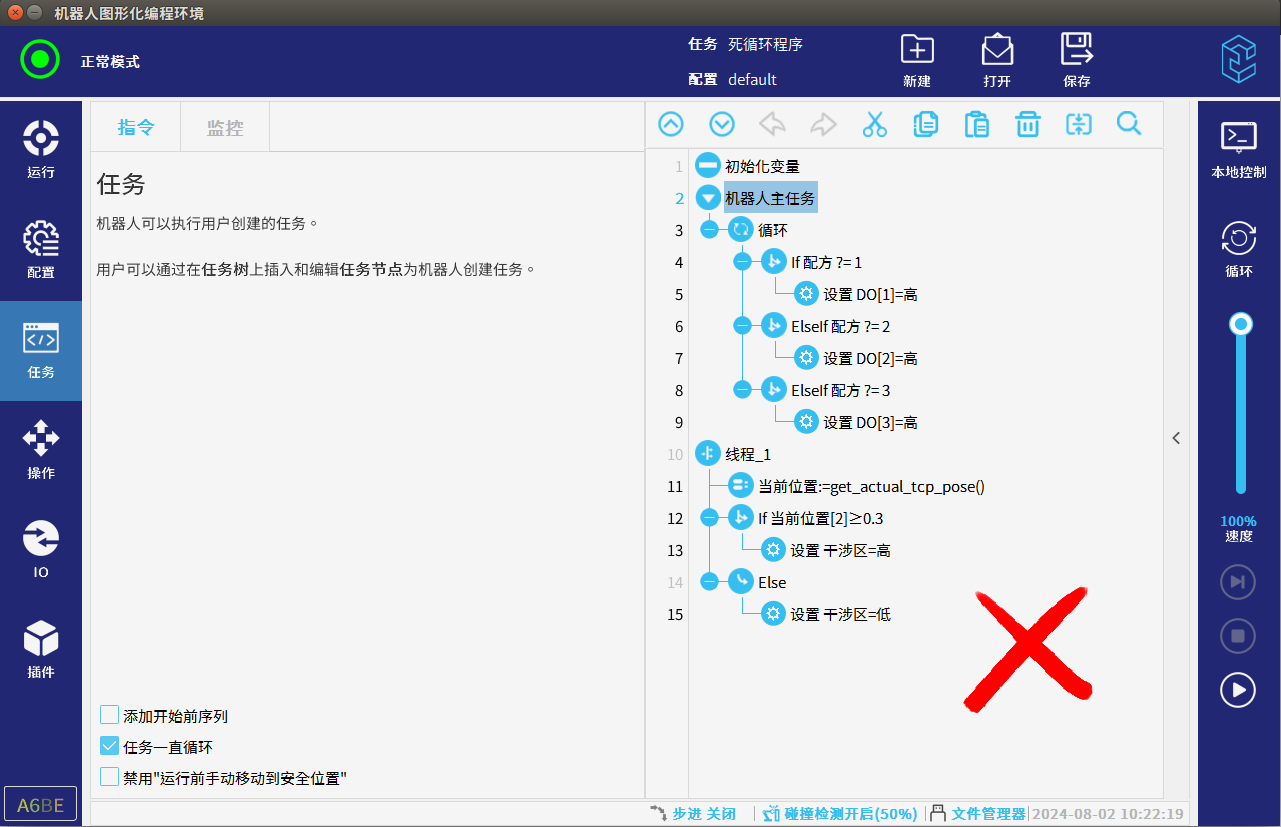Click the delete trash can icon
Image resolution: width=1281 pixels, height=827 pixels.
tap(1027, 124)
